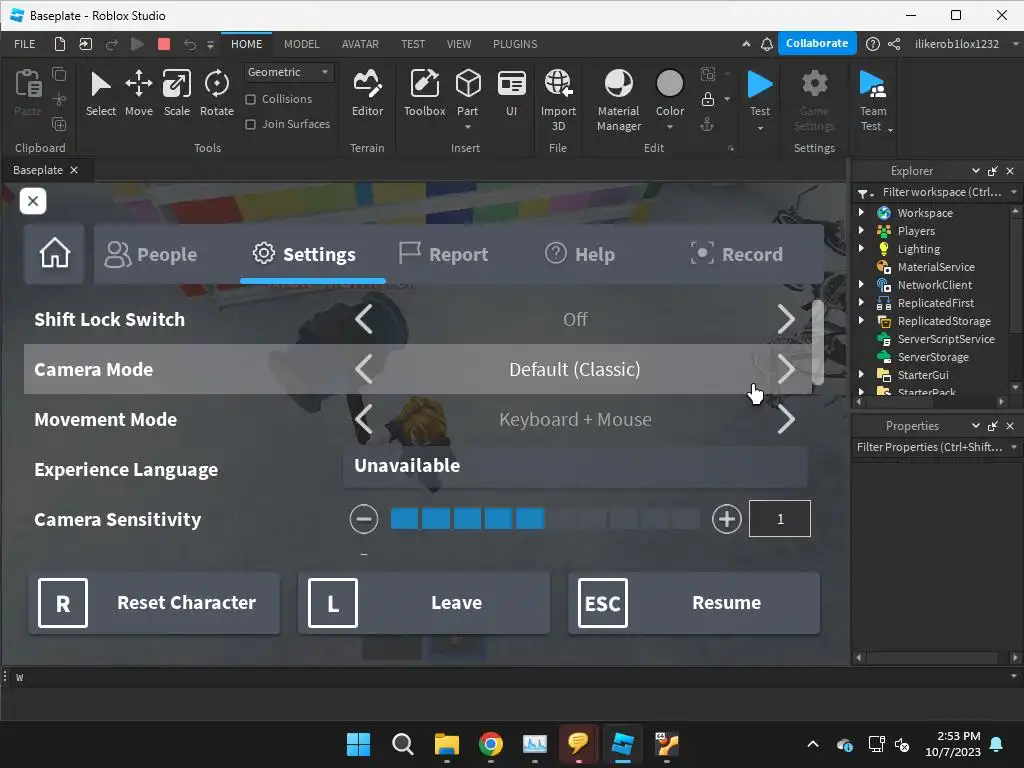Open Explorer filter dropdown
This screenshot has height=768, width=1024.
1014,192
